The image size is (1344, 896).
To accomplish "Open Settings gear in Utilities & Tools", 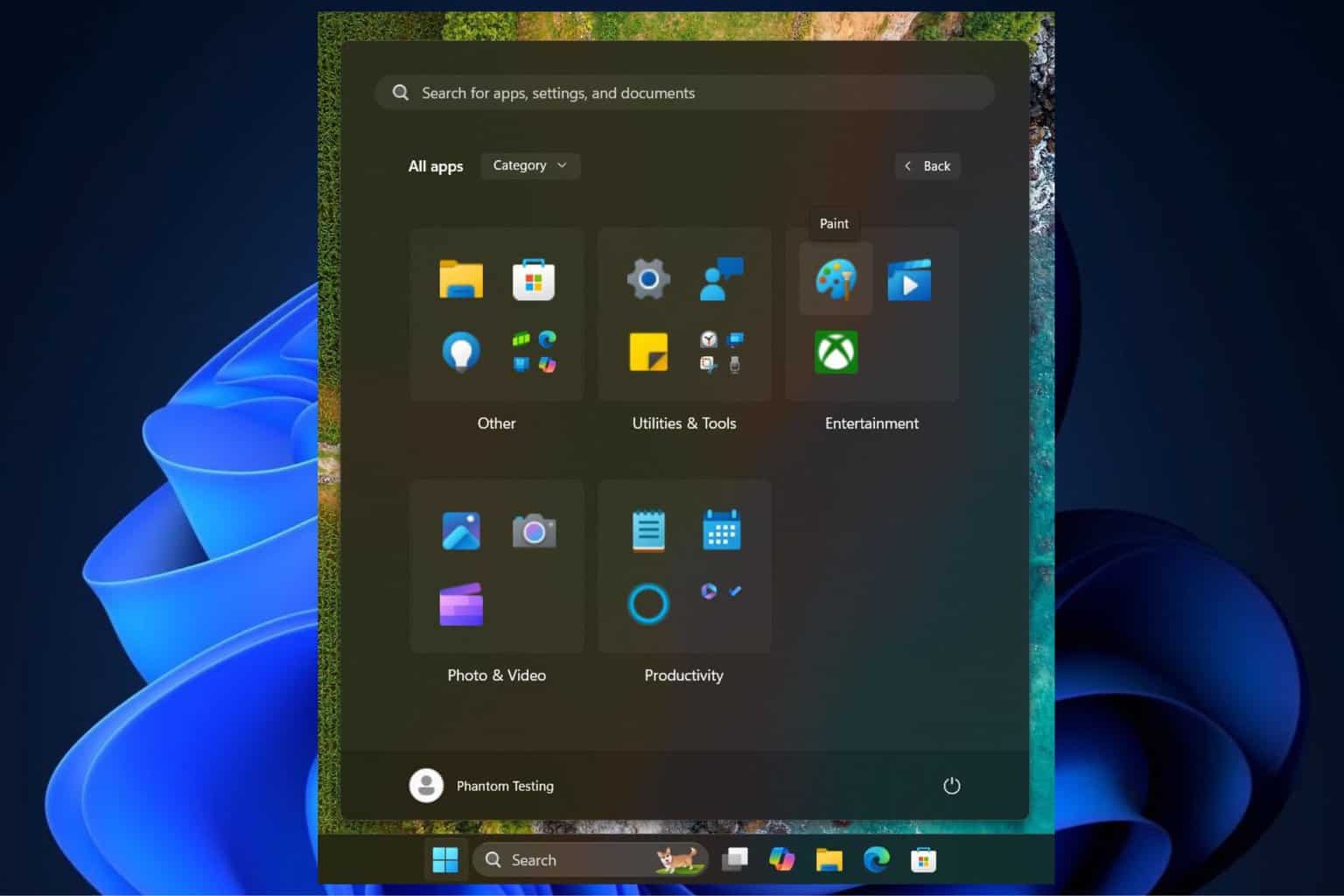I will 648,279.
